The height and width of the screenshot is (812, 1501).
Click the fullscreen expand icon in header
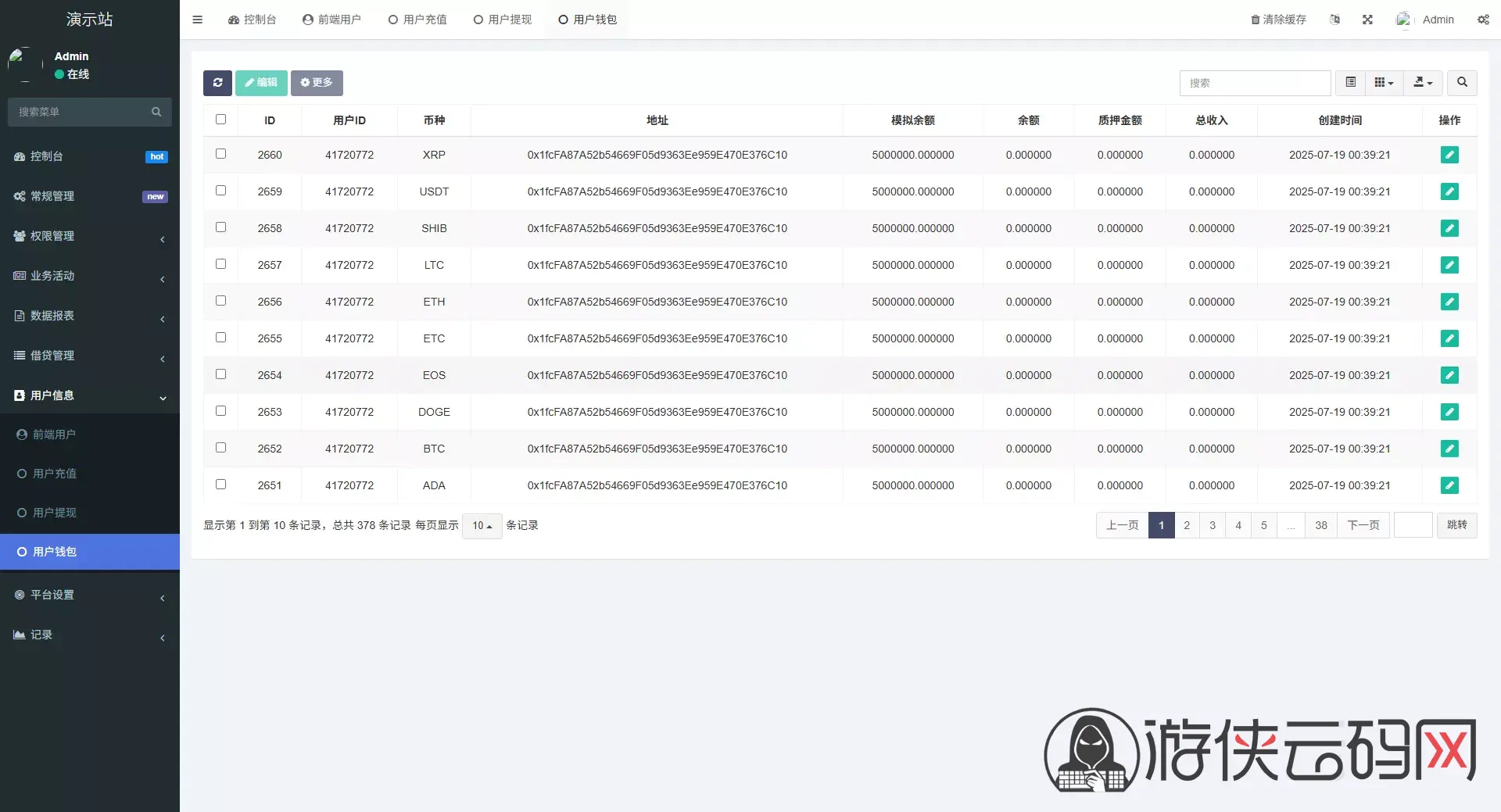tap(1367, 20)
